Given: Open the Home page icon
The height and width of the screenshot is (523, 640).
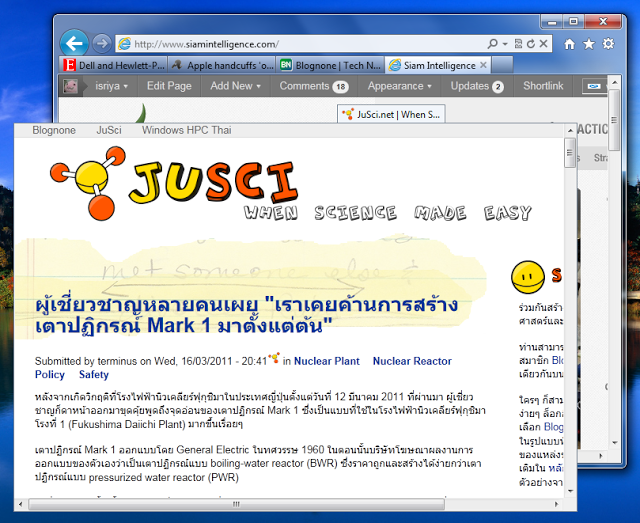Looking at the screenshot, I should click(x=569, y=44).
